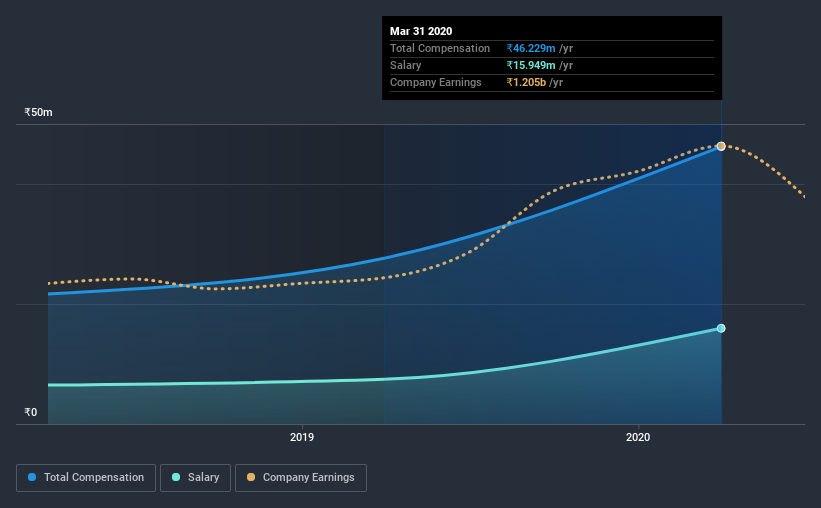Viewport: 821px width, 508px height.
Task: Click the ₹46.229m total compensation value
Action: [531, 48]
